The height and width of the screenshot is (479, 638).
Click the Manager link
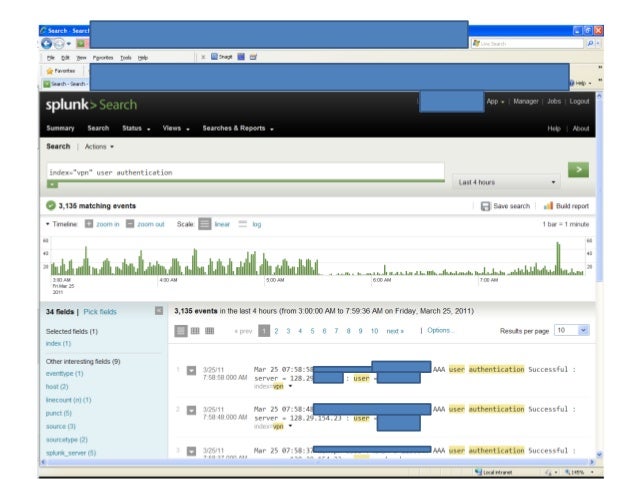[x=525, y=101]
